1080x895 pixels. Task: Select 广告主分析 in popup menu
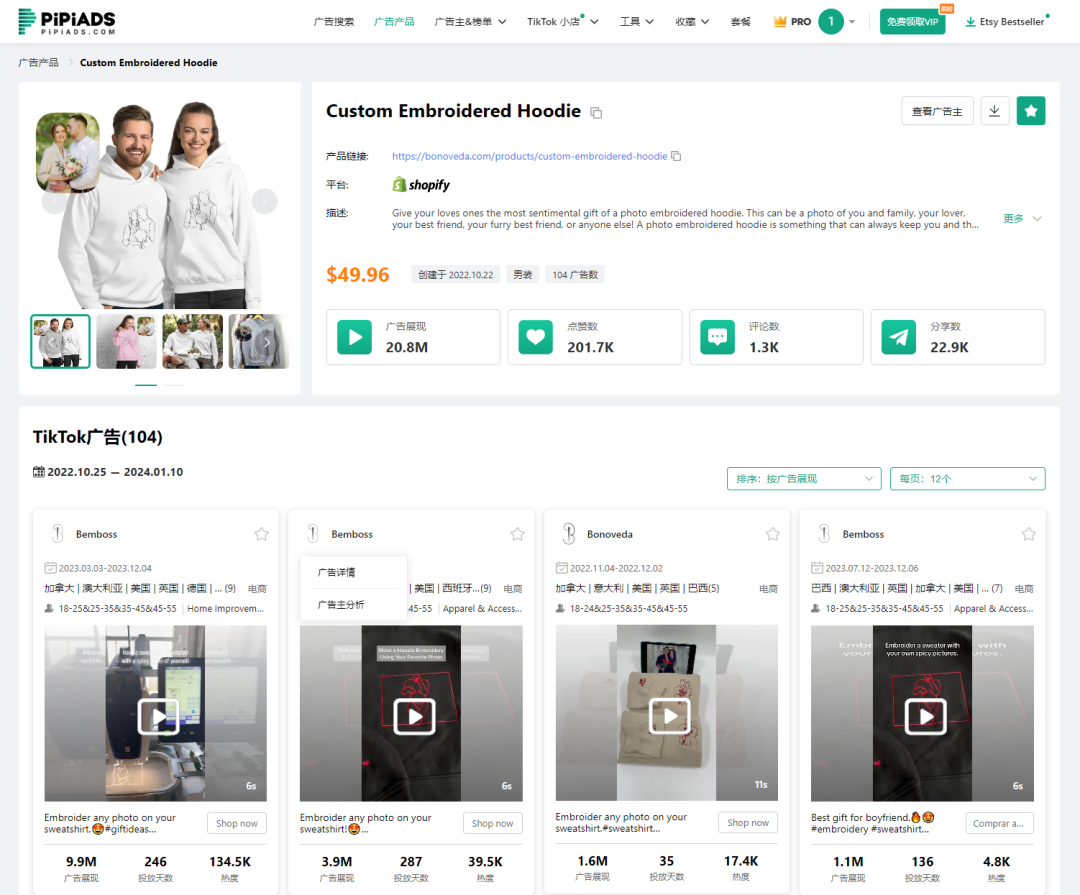[x=341, y=605]
